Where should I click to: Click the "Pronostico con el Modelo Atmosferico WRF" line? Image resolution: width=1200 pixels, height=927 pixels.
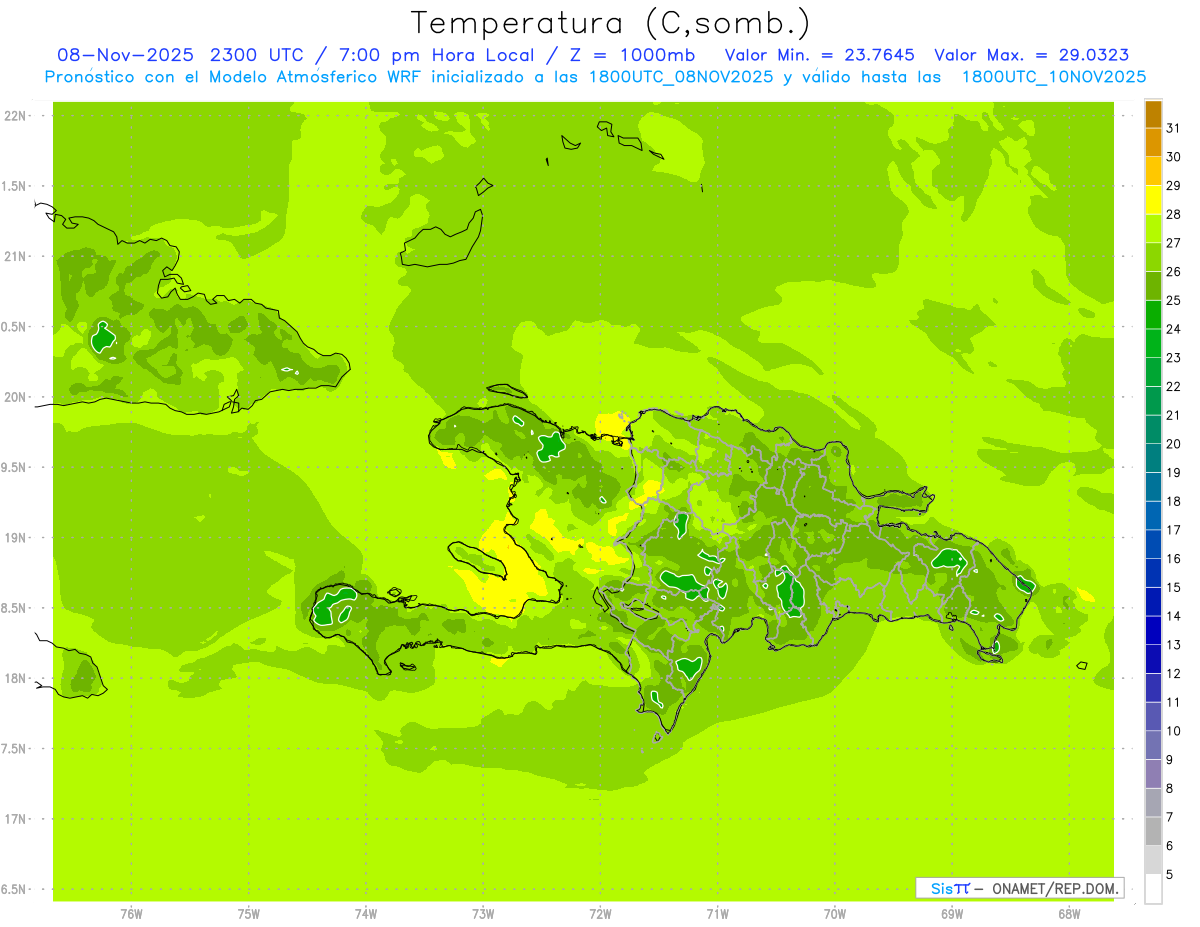(234, 77)
